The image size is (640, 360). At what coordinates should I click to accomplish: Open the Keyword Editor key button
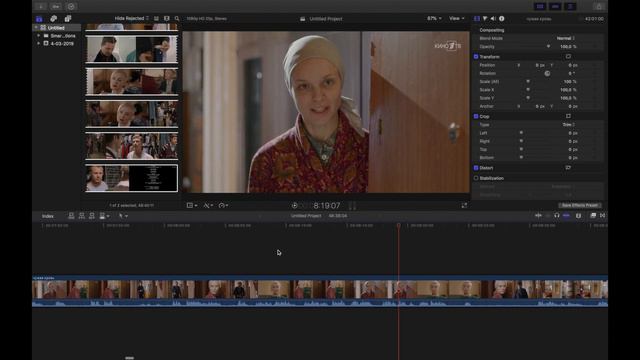point(56,7)
